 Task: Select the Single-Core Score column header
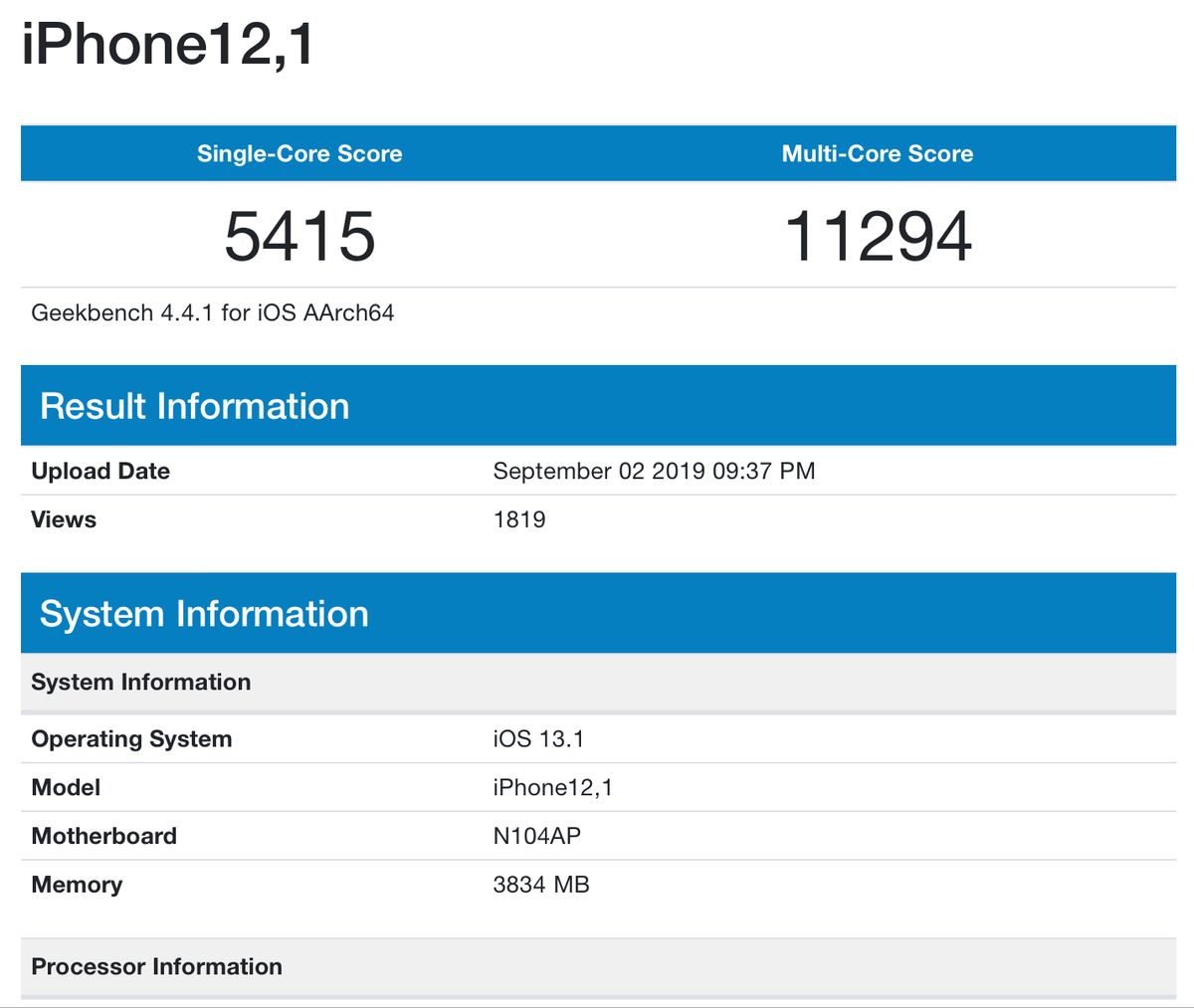299,153
